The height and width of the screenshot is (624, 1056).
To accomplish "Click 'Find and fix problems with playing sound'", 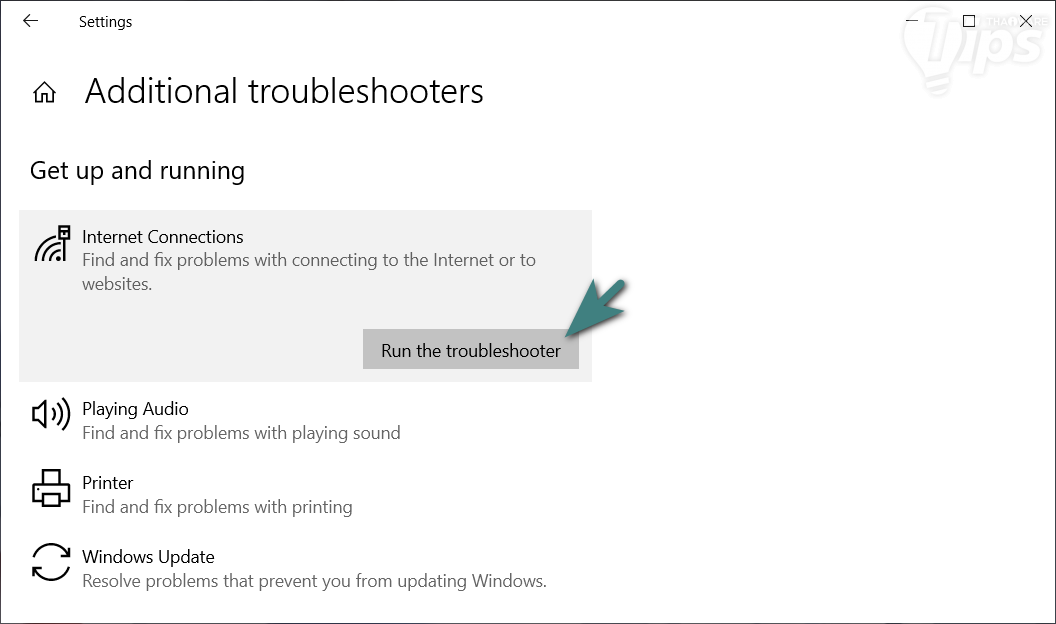I will (241, 433).
